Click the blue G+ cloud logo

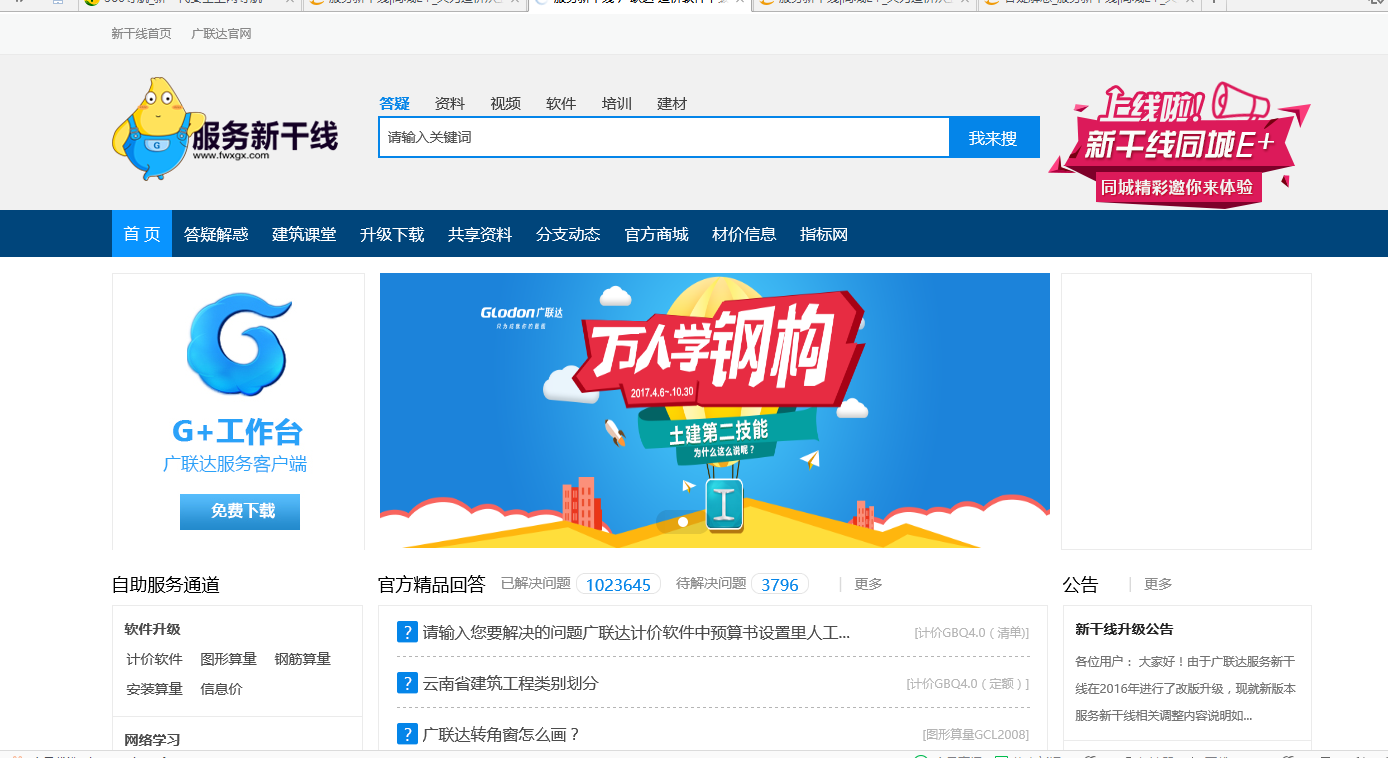239,345
